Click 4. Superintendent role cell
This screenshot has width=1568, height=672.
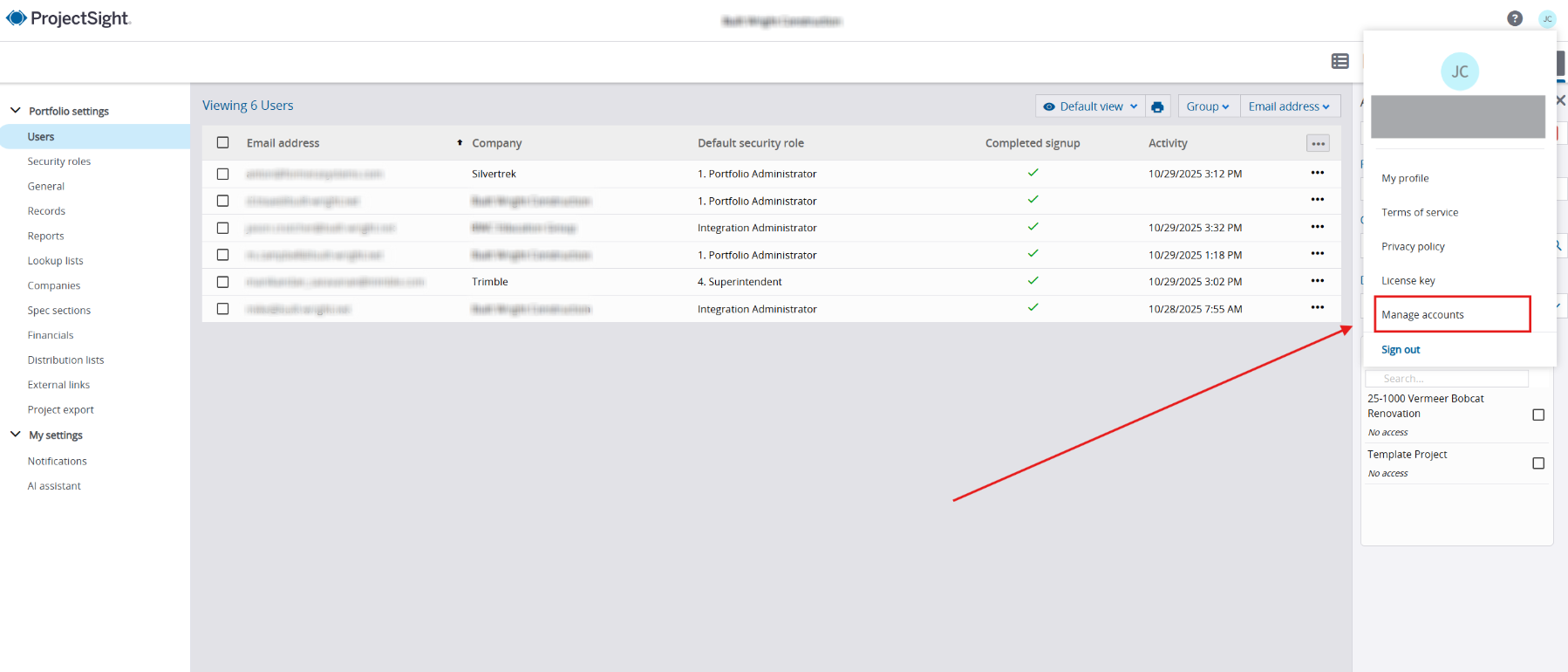(x=740, y=282)
